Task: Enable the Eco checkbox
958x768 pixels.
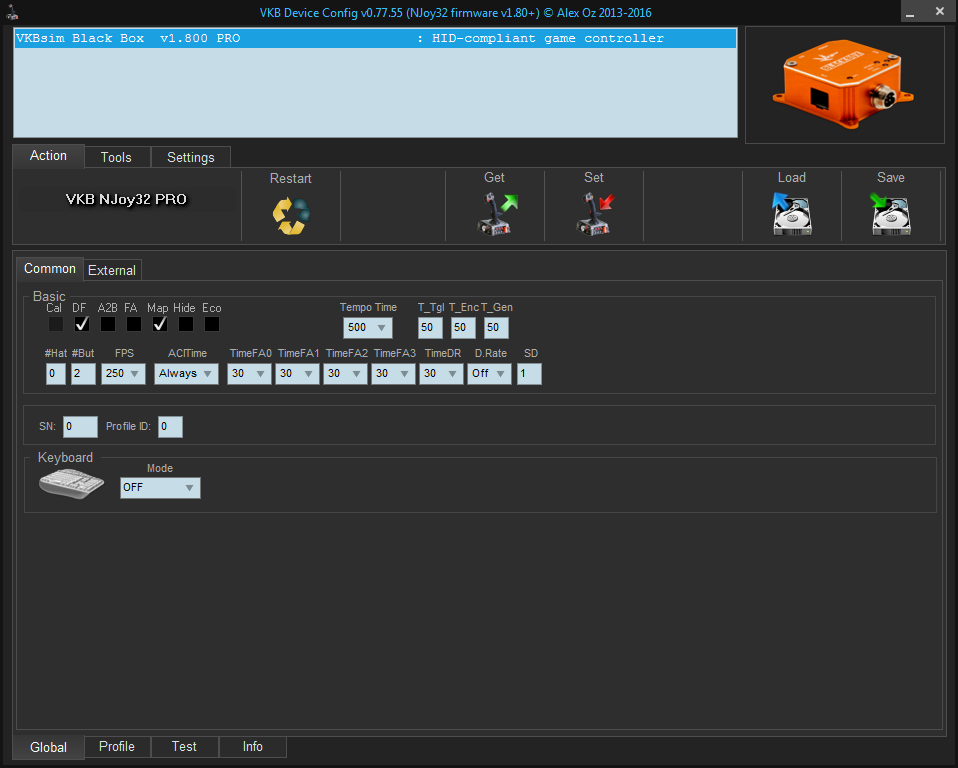Action: click(212, 324)
